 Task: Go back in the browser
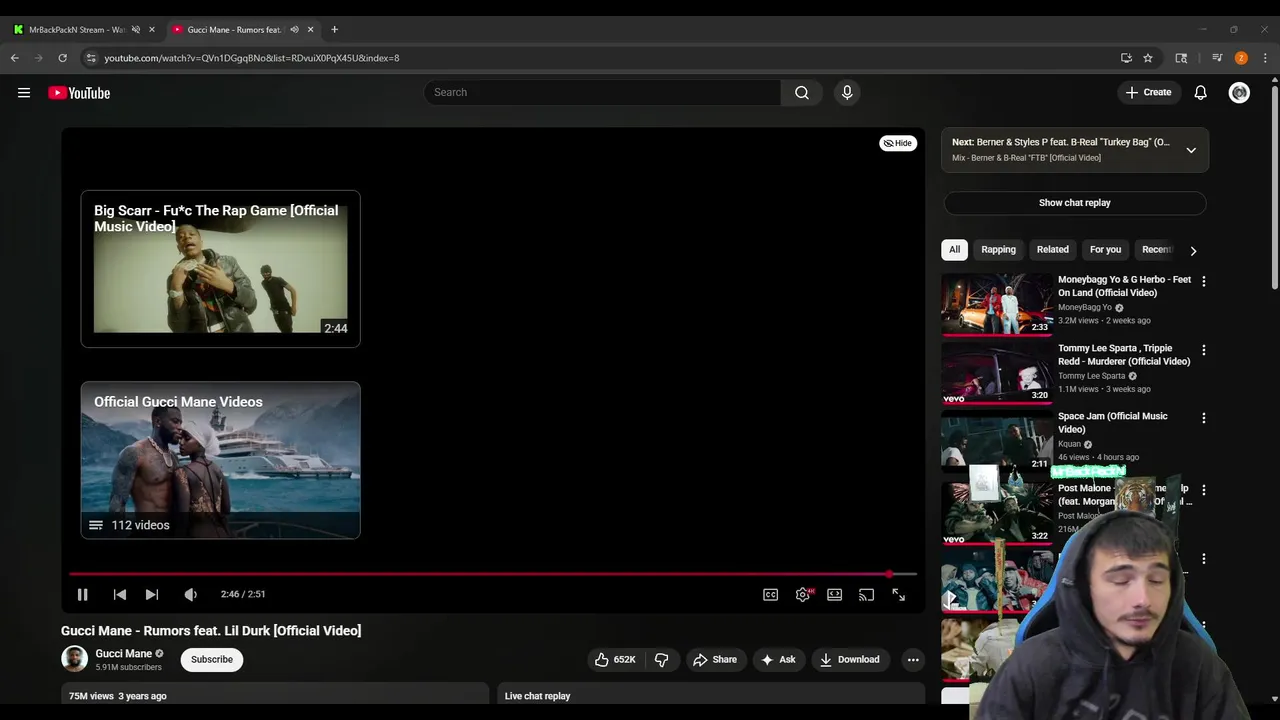tap(15, 58)
